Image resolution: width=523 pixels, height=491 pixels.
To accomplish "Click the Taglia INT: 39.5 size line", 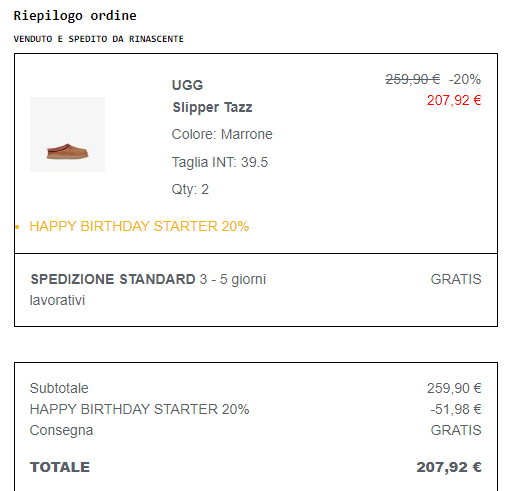I will tap(220, 162).
